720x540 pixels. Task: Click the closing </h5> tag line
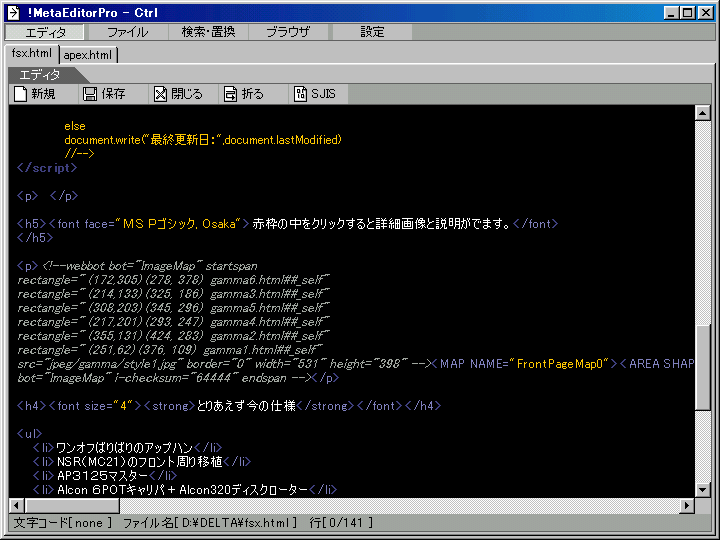point(35,238)
